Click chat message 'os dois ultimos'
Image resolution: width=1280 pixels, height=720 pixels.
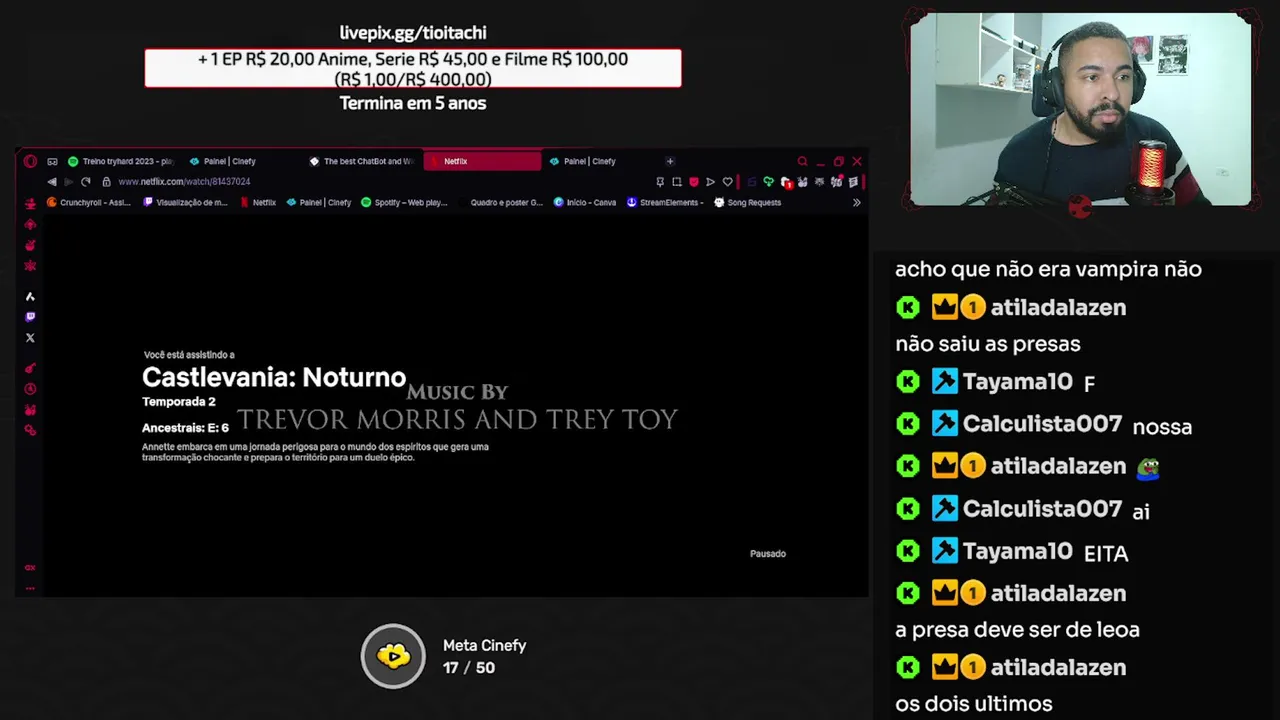(974, 704)
